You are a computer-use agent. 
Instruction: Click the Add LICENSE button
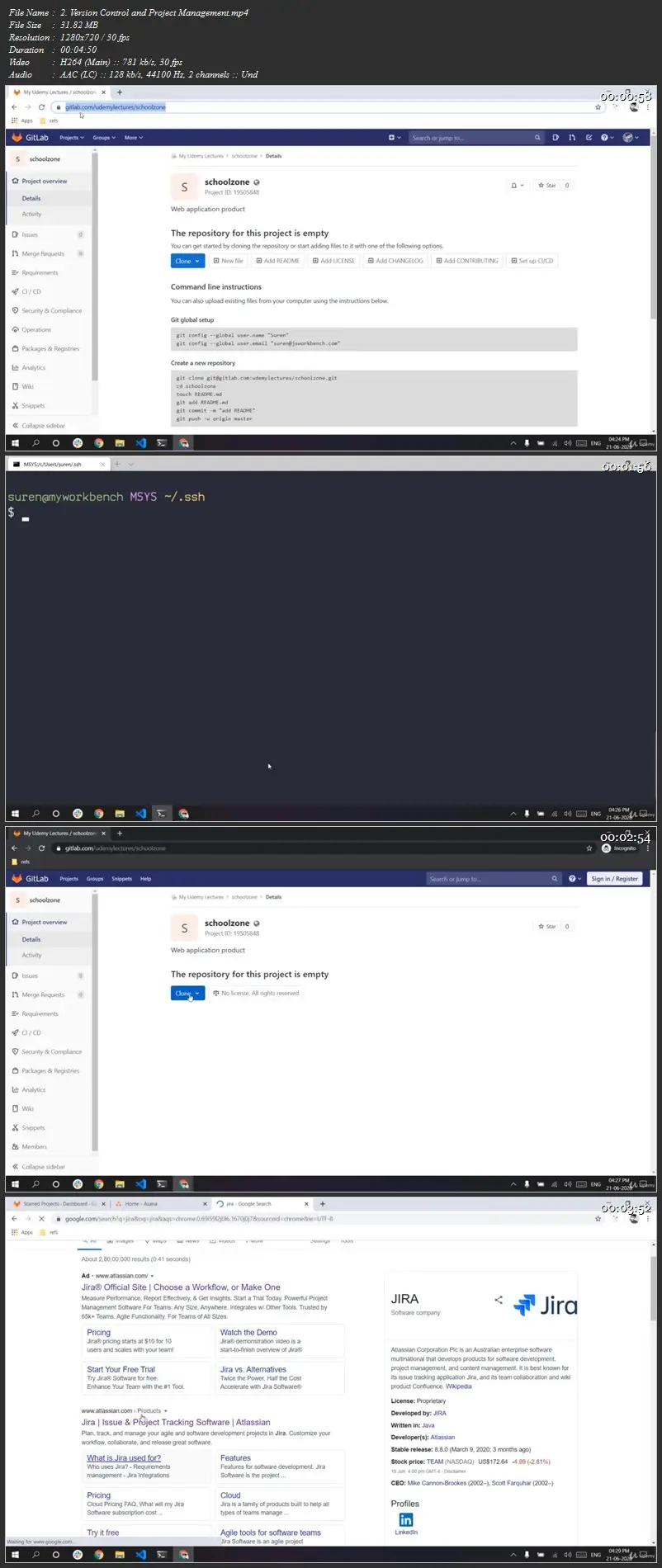click(x=333, y=261)
